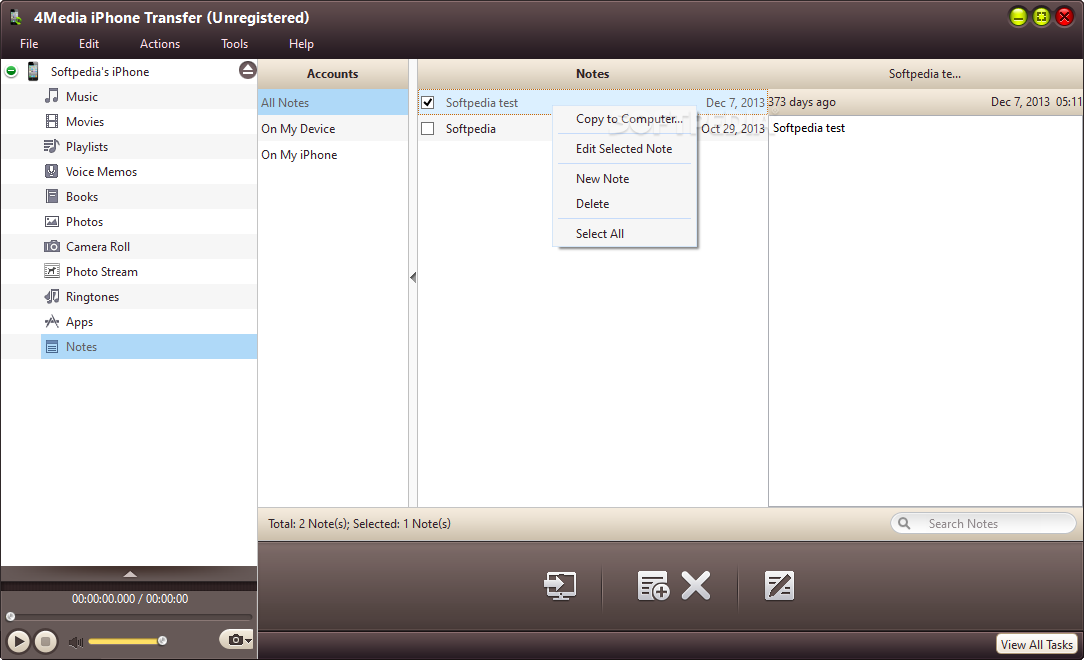Click the Movies film icon
This screenshot has height=660, width=1084.
point(52,122)
